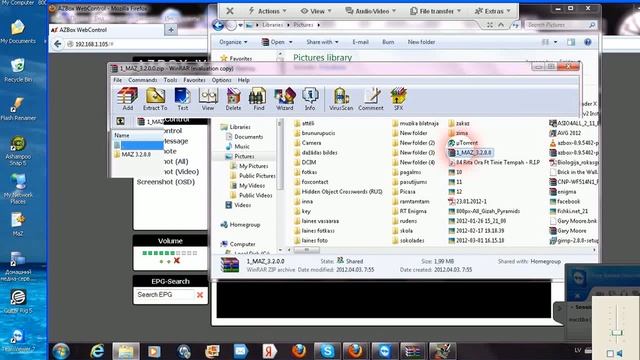Open Skype from taskbar

[x=327, y=351]
